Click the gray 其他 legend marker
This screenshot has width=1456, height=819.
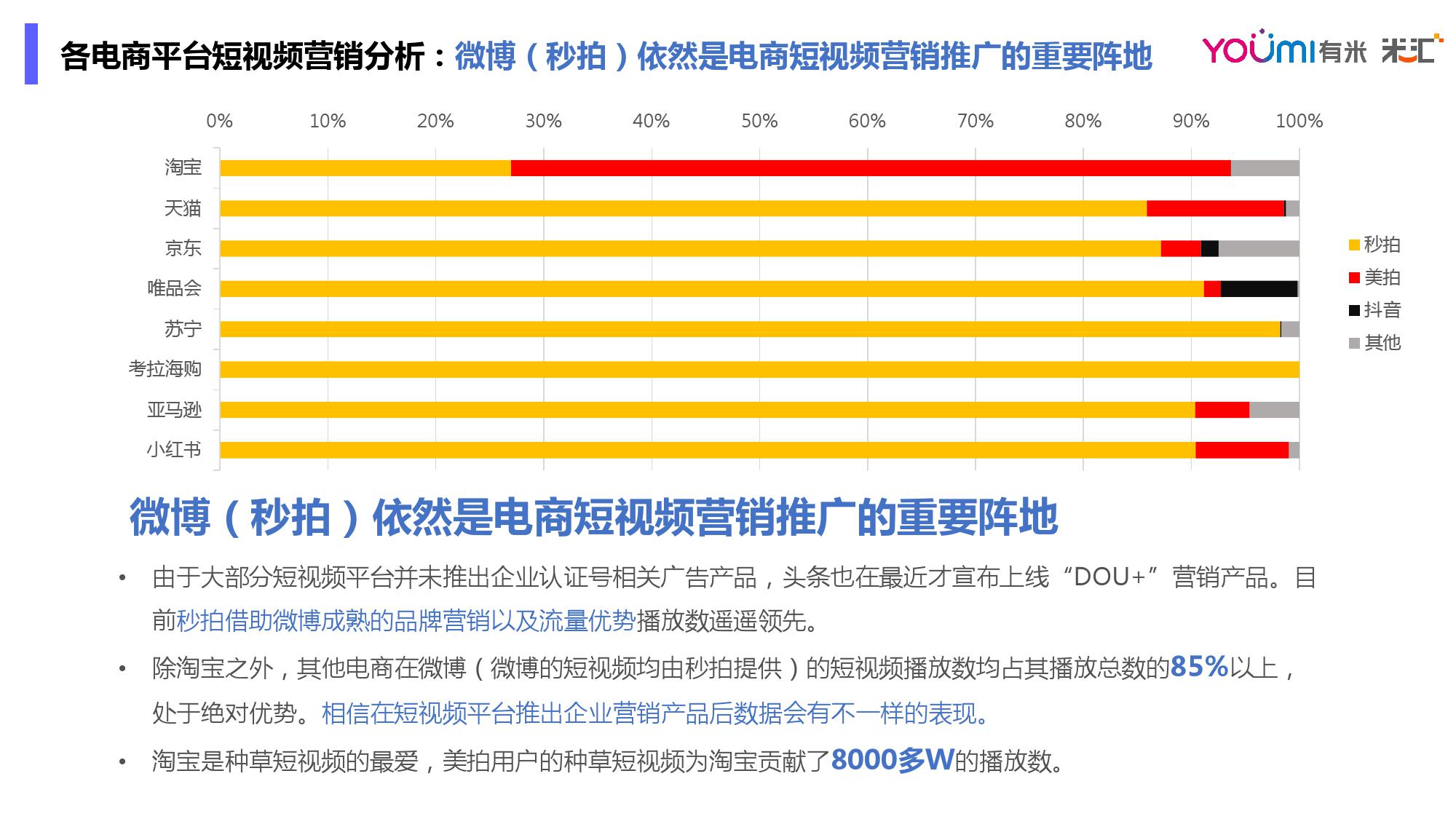pos(1354,344)
